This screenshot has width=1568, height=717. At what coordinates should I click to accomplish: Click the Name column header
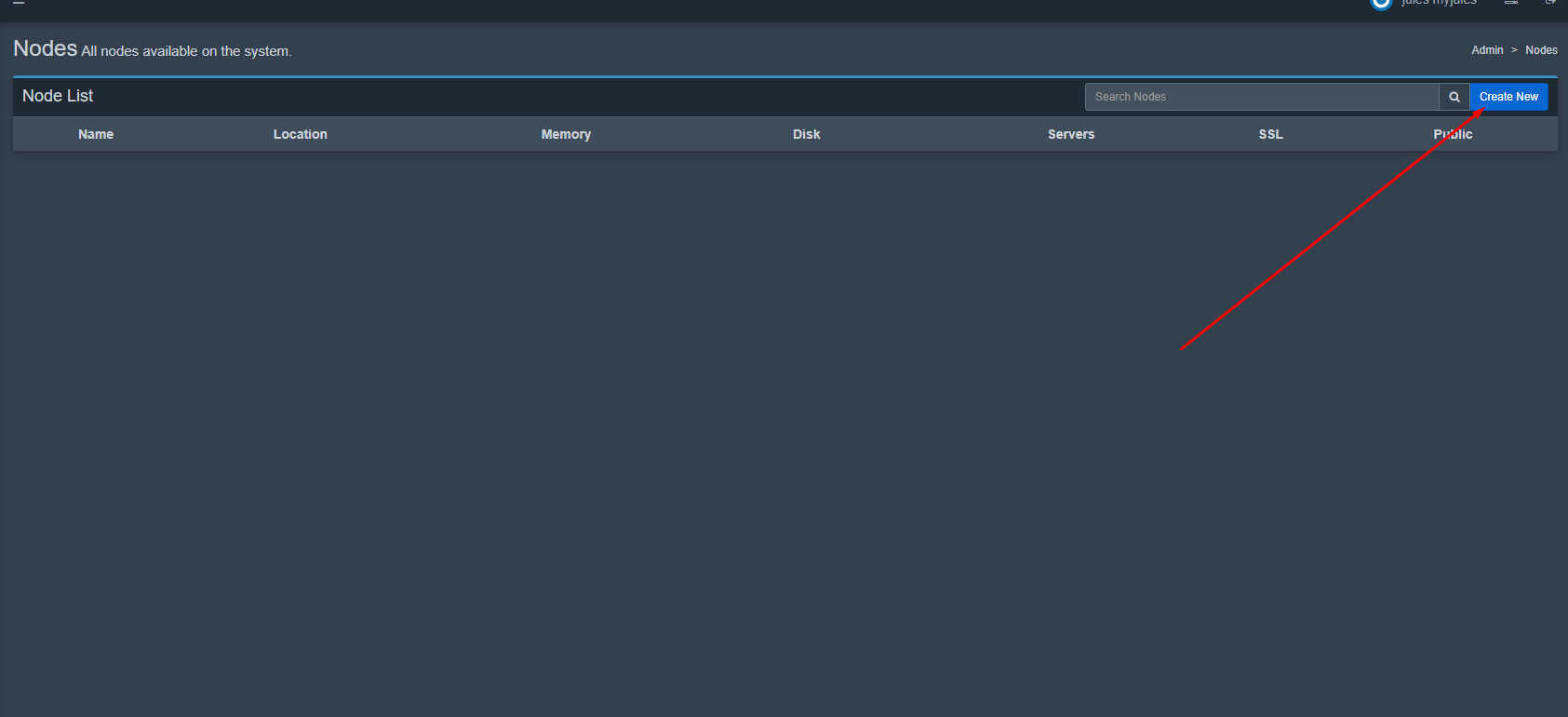[x=96, y=134]
